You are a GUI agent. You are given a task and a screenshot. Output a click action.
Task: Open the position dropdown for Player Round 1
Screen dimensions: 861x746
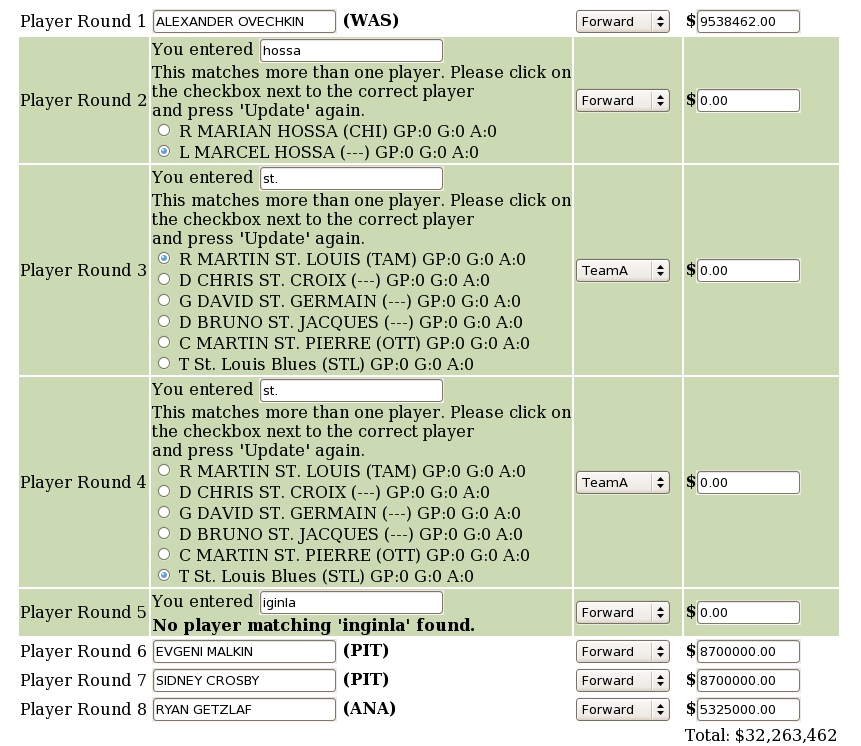623,21
